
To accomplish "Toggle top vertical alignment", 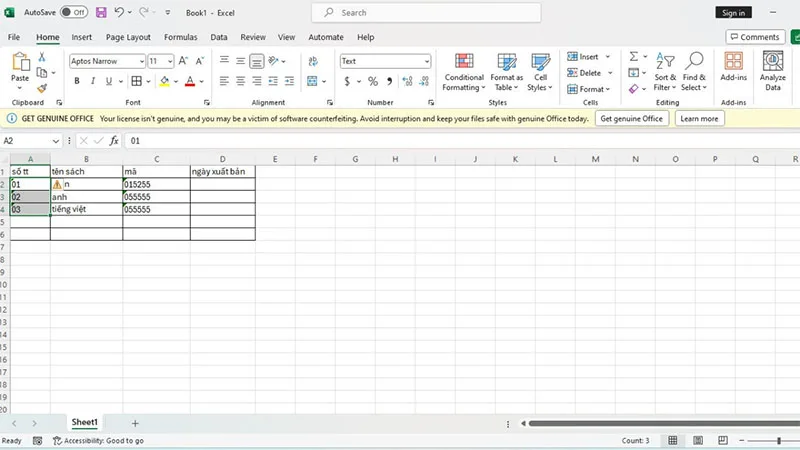I will (x=224, y=61).
